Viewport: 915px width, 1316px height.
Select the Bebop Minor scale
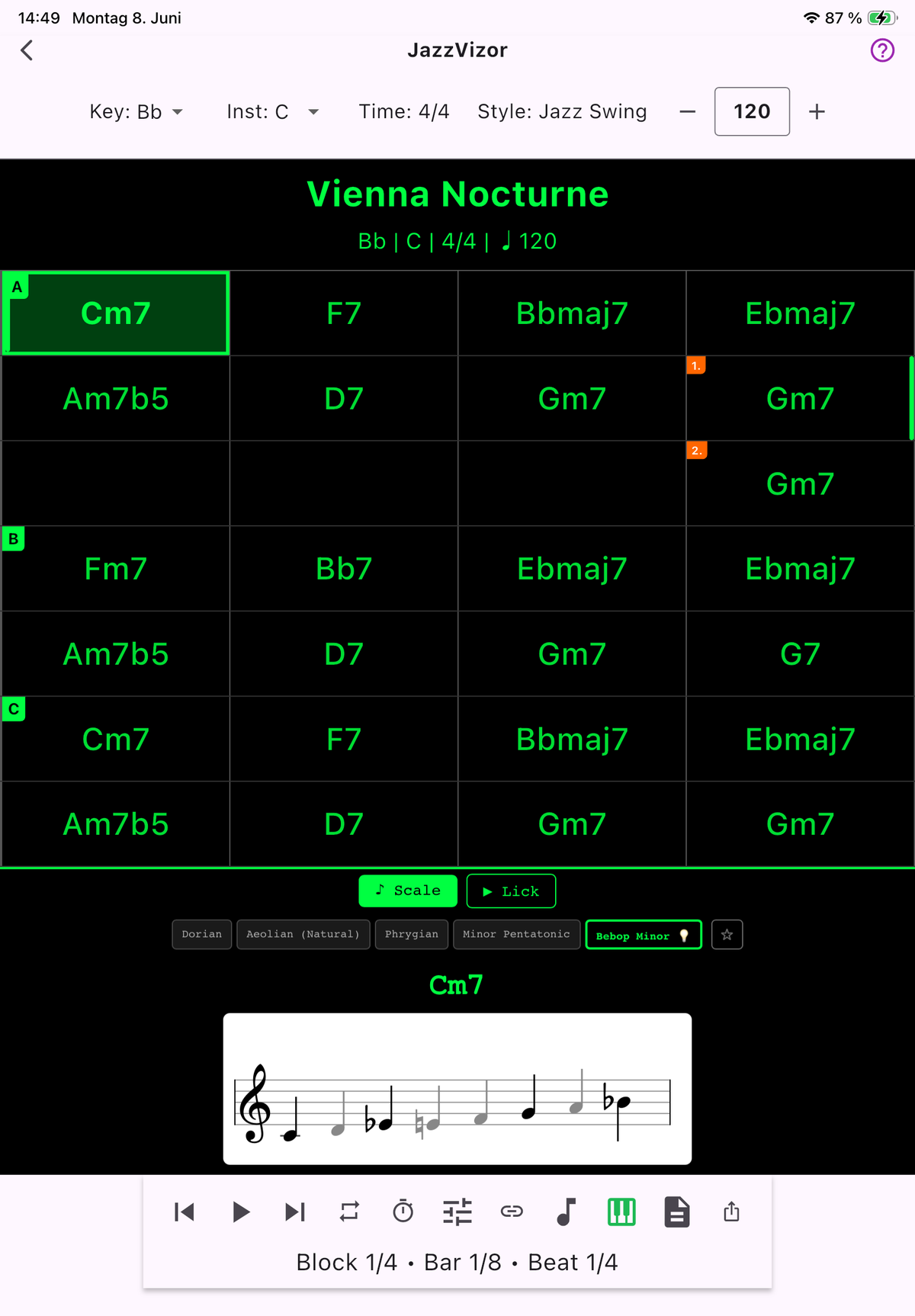pos(644,935)
